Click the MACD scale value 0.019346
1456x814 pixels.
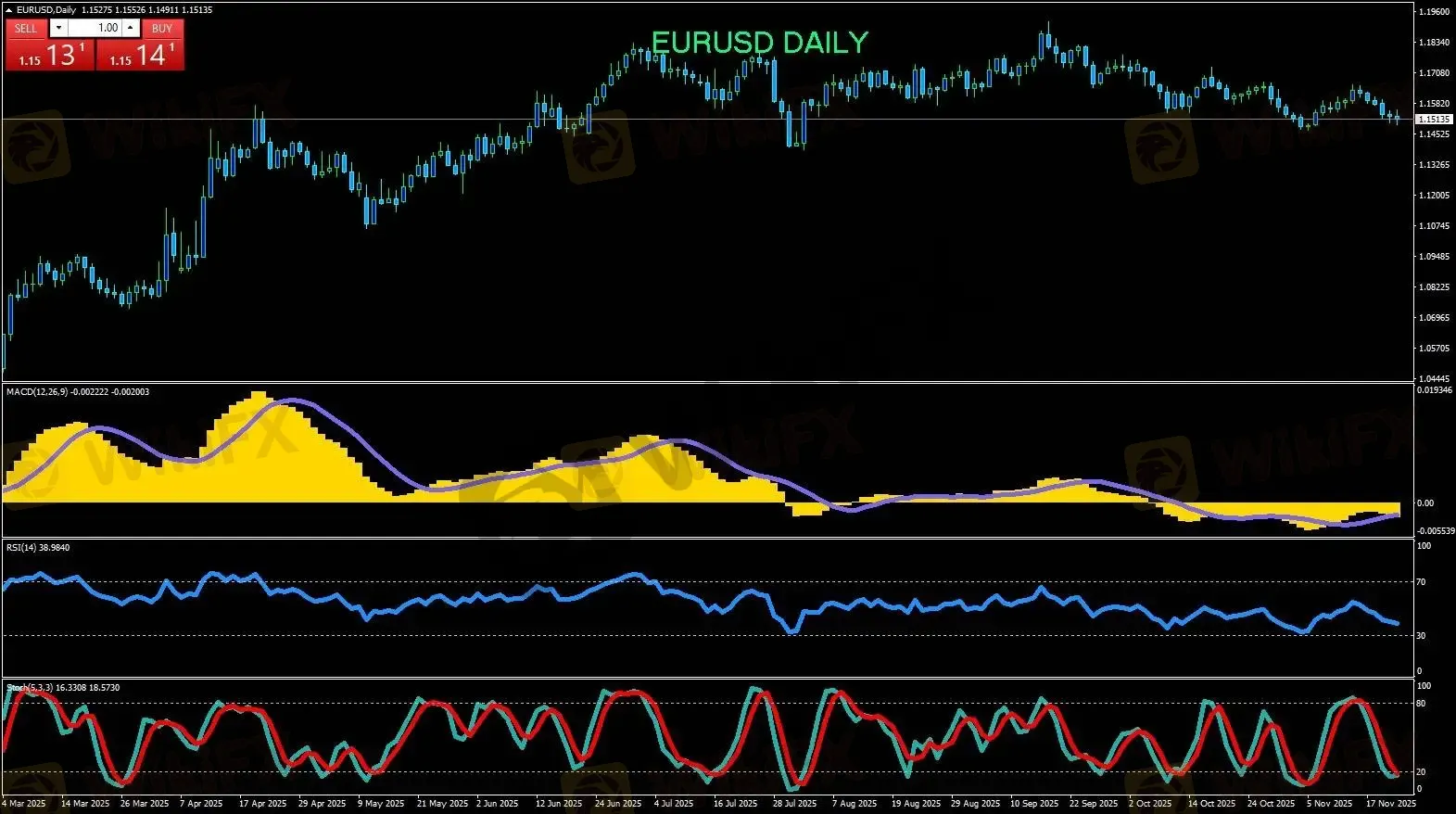click(1434, 390)
